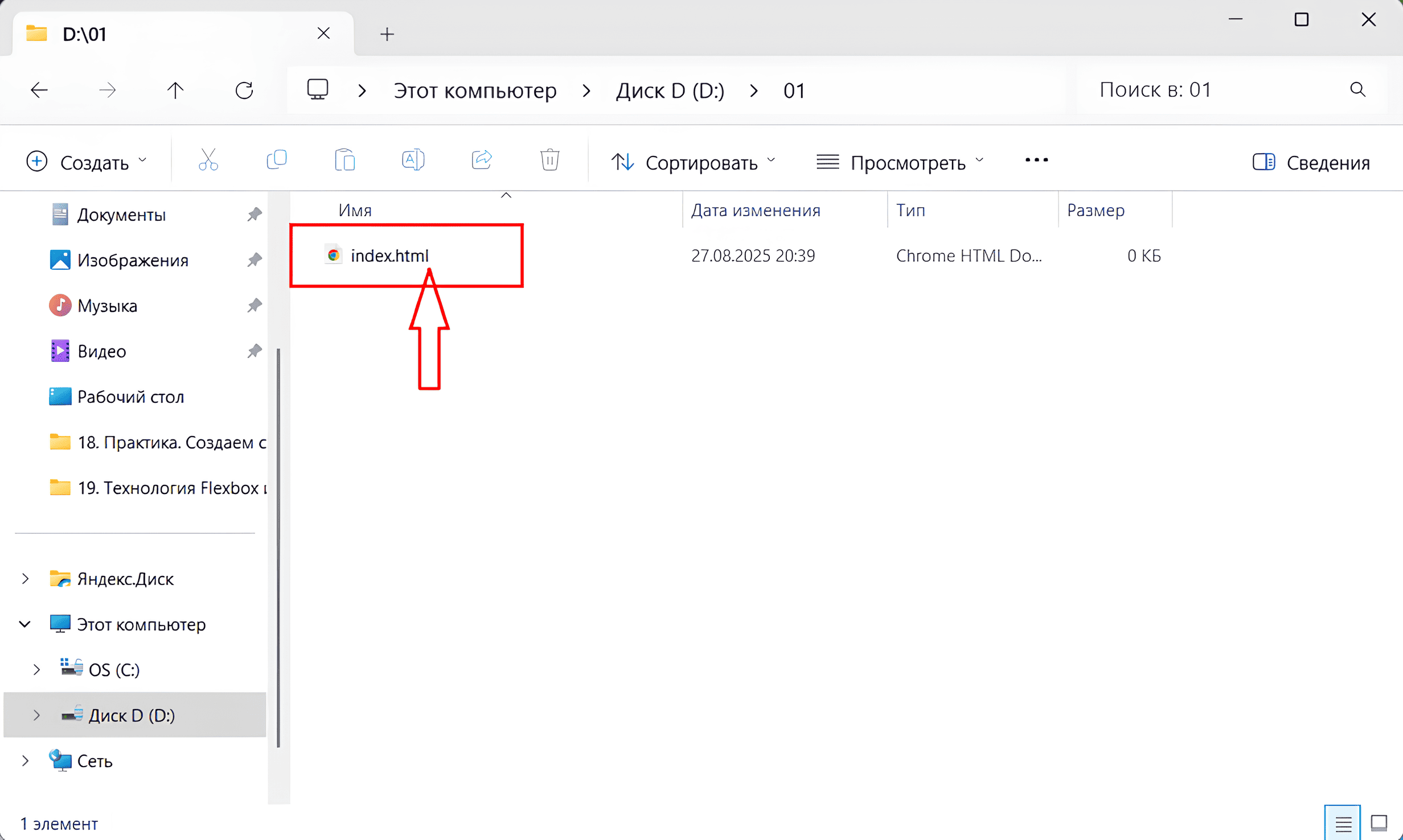Screen dimensions: 1403x840
Task: Collapse the Этот компьютер tree node
Action: tap(25, 624)
